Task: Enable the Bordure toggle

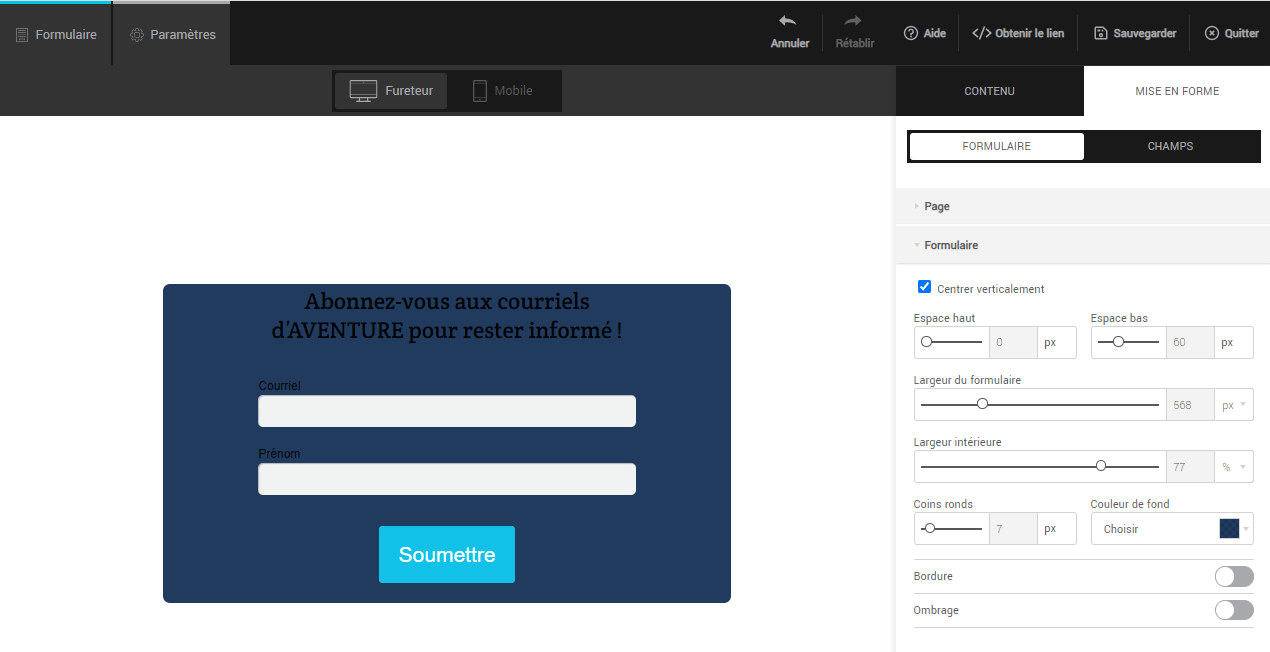Action: click(1233, 577)
